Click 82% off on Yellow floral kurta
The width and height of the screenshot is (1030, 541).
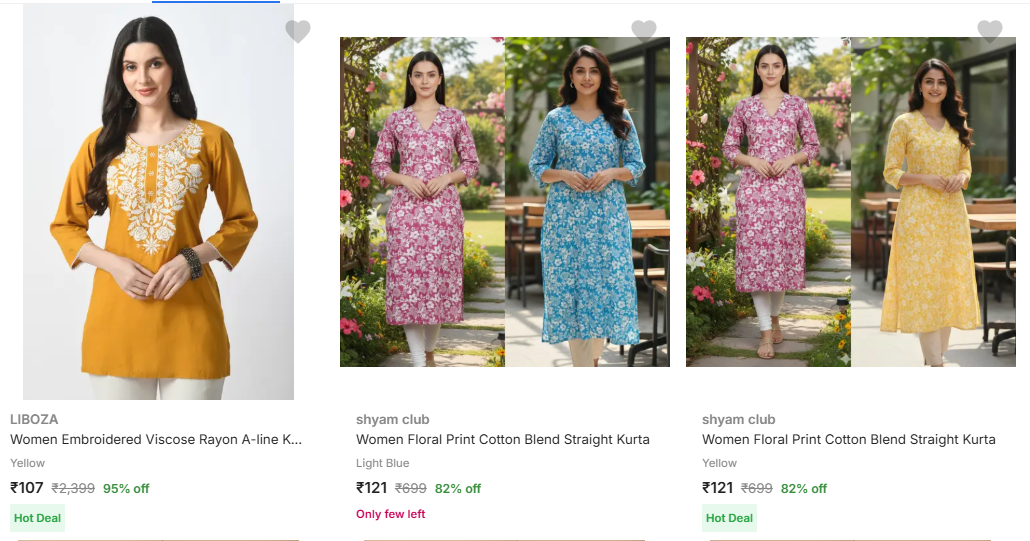pyautogui.click(x=804, y=489)
